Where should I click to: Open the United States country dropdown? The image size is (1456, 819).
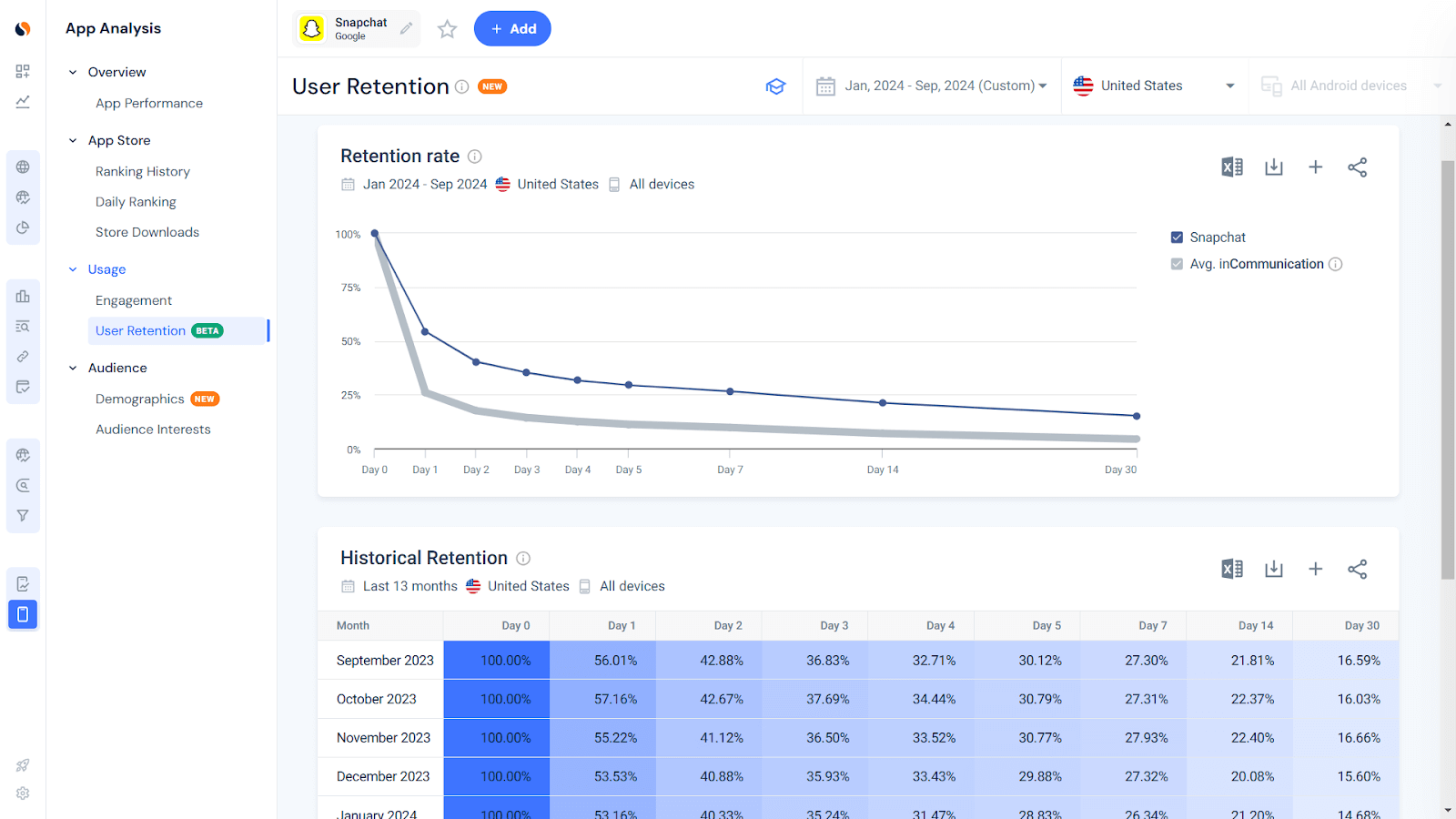coord(1153,86)
